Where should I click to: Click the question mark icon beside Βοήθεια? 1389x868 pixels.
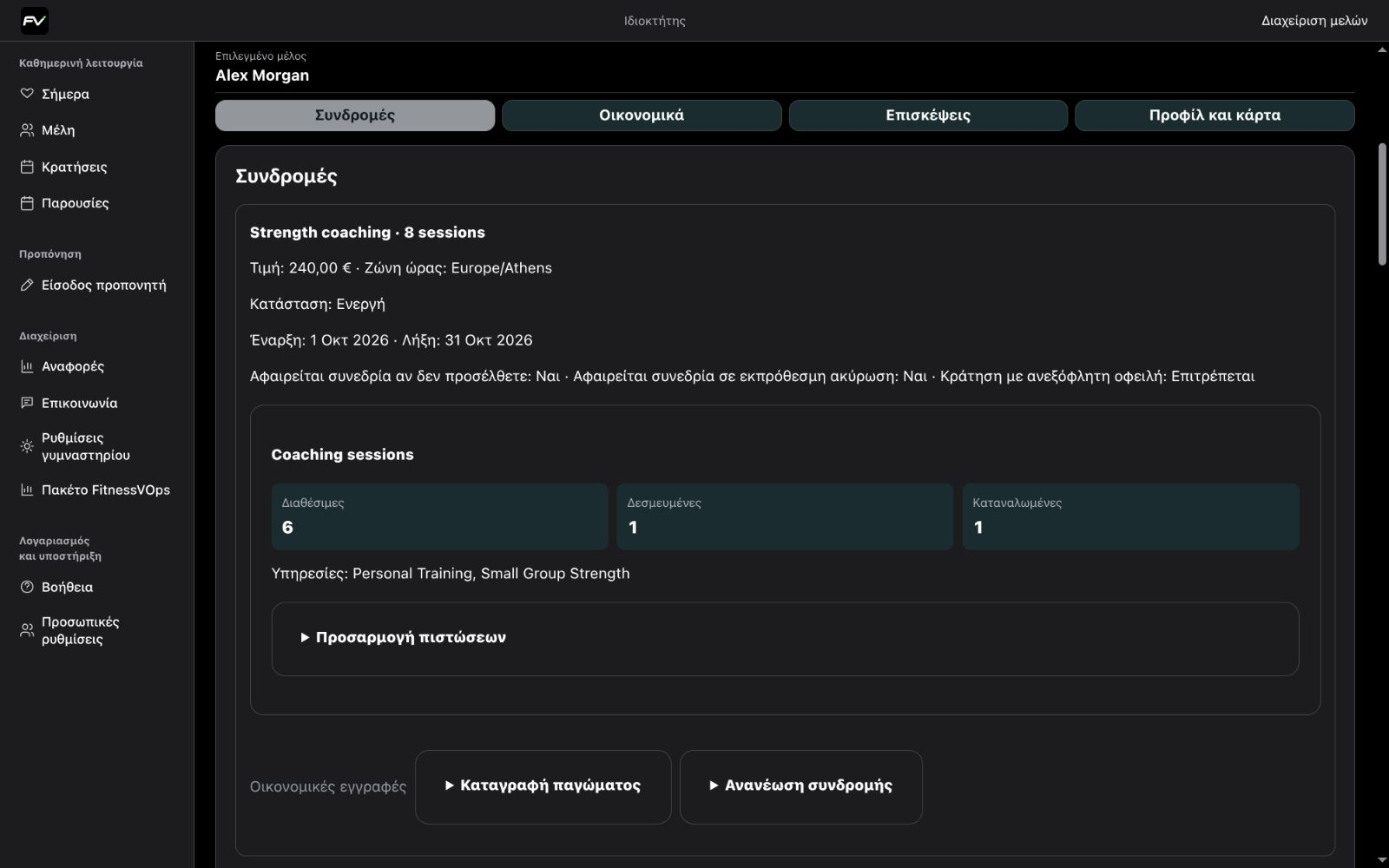[x=27, y=587]
